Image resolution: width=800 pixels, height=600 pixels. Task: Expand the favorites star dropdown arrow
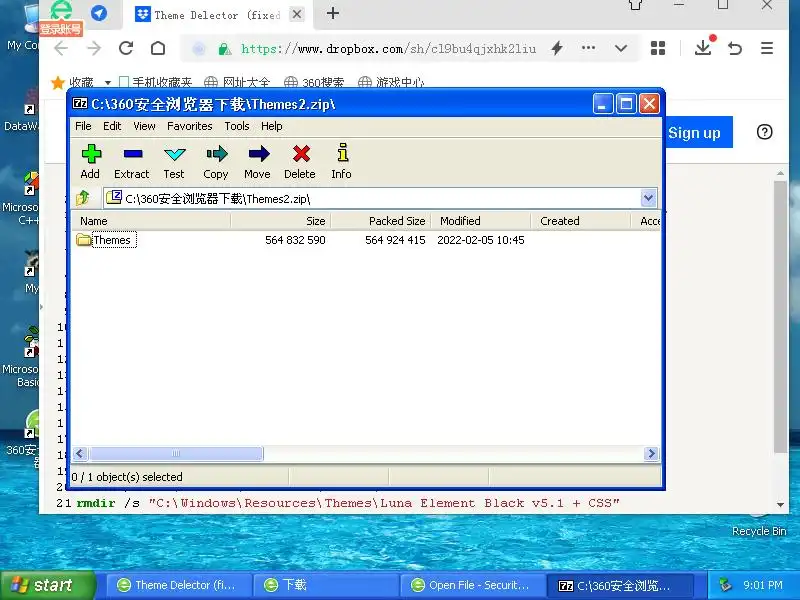(x=108, y=83)
